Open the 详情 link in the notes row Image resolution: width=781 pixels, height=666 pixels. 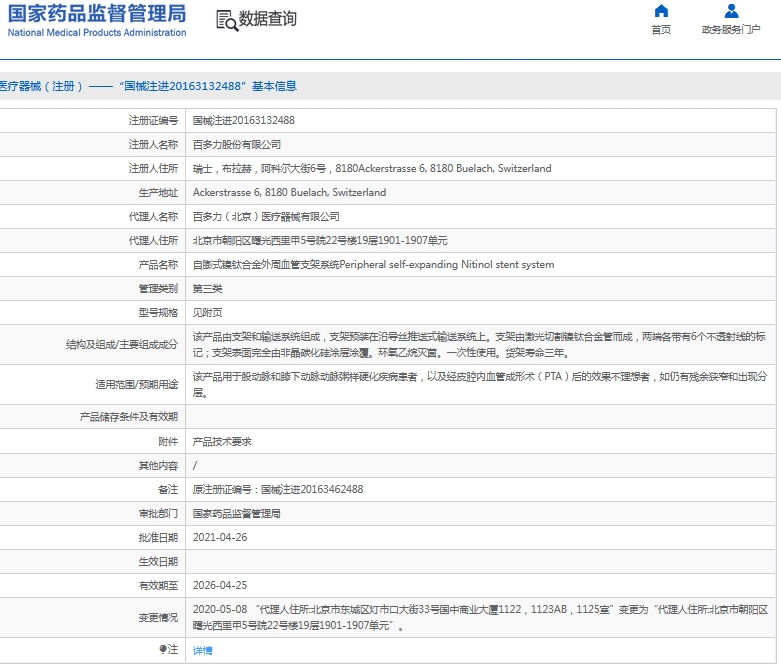pyautogui.click(x=202, y=650)
